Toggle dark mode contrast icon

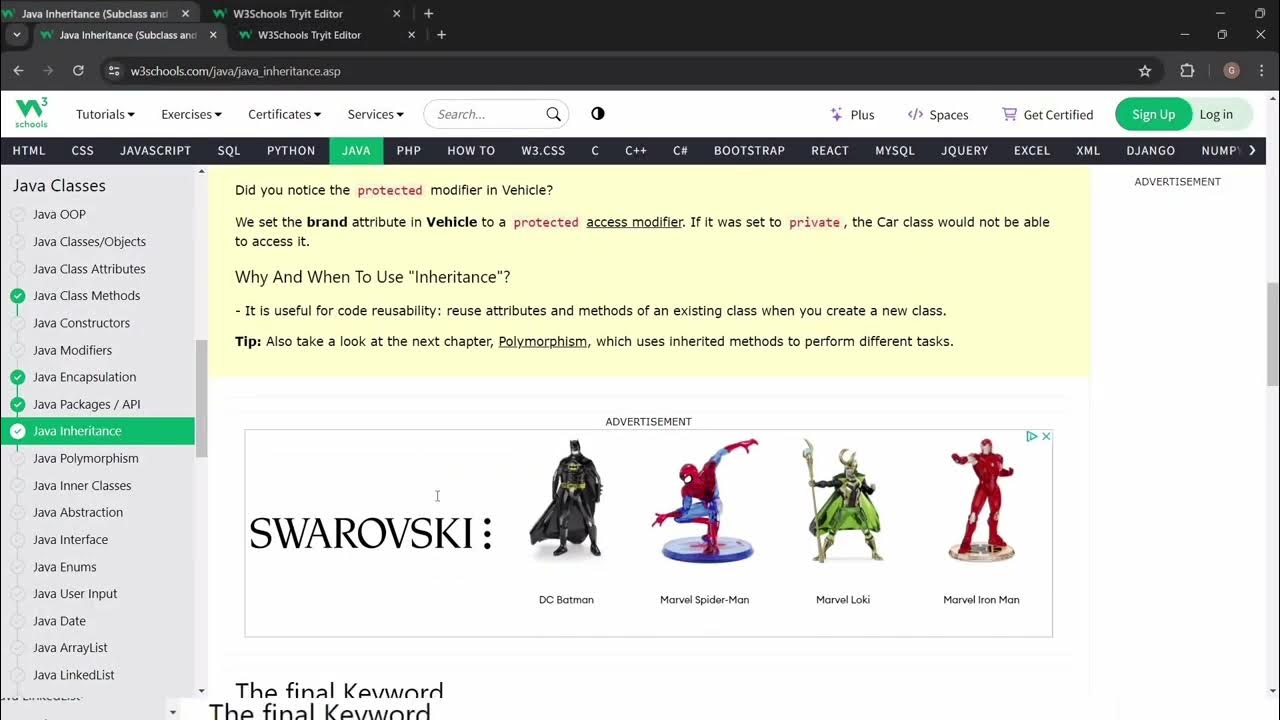[598, 113]
